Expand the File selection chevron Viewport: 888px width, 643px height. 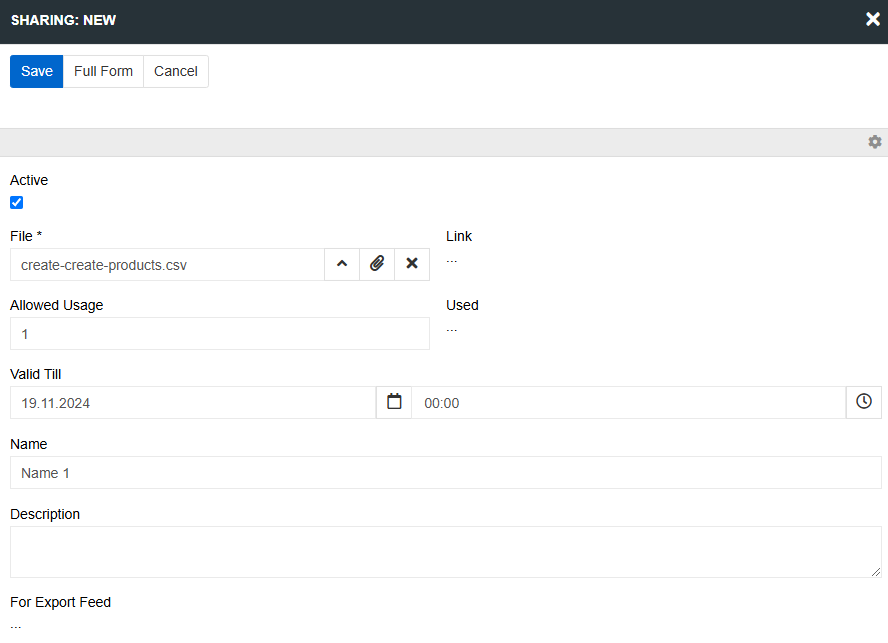[342, 265]
